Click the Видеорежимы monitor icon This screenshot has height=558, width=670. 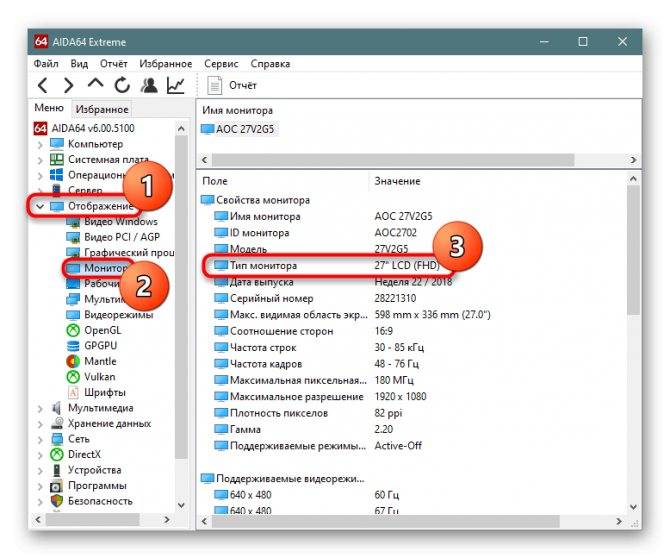pos(73,315)
